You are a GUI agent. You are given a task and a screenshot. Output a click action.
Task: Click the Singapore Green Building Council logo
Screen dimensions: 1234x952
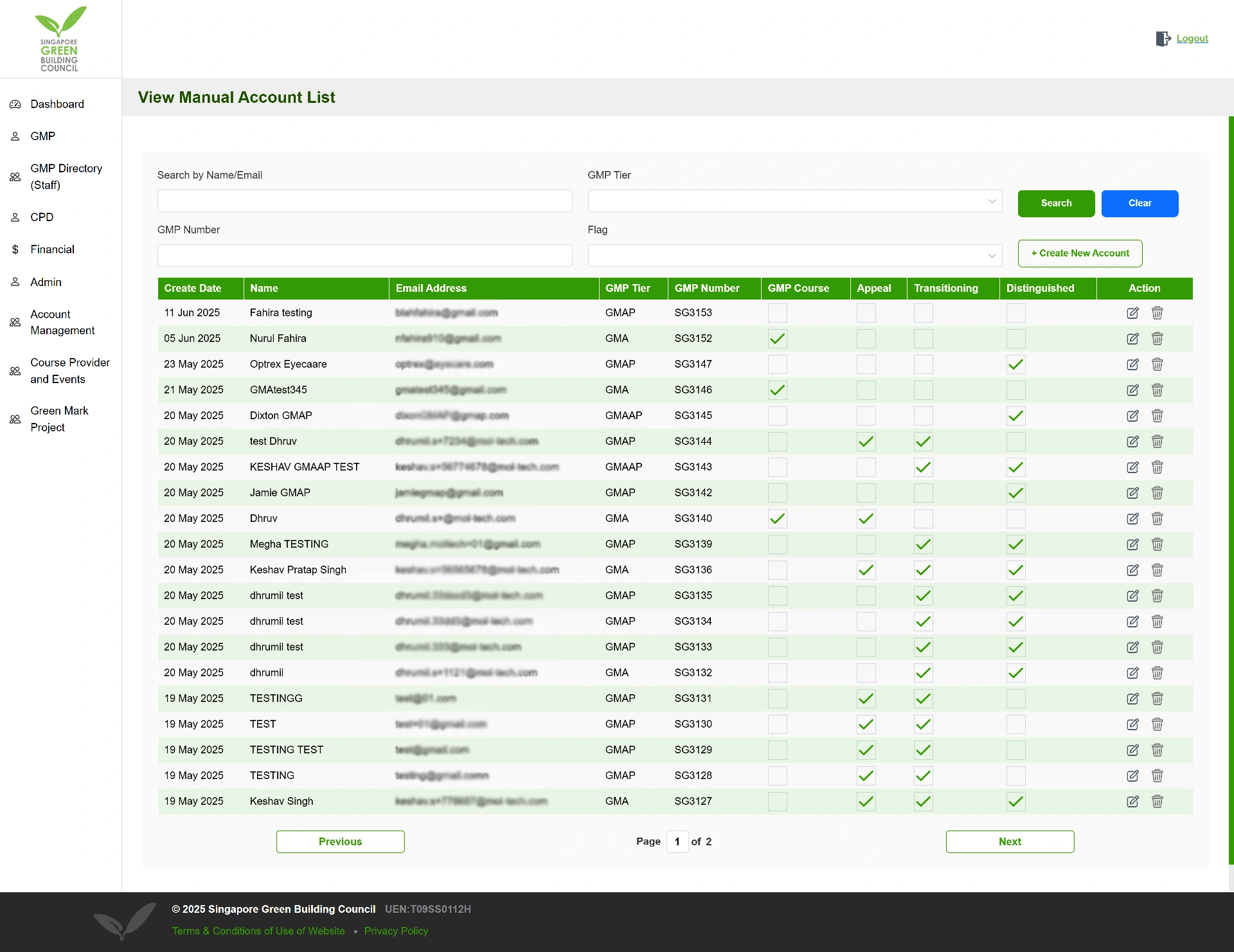[60, 39]
